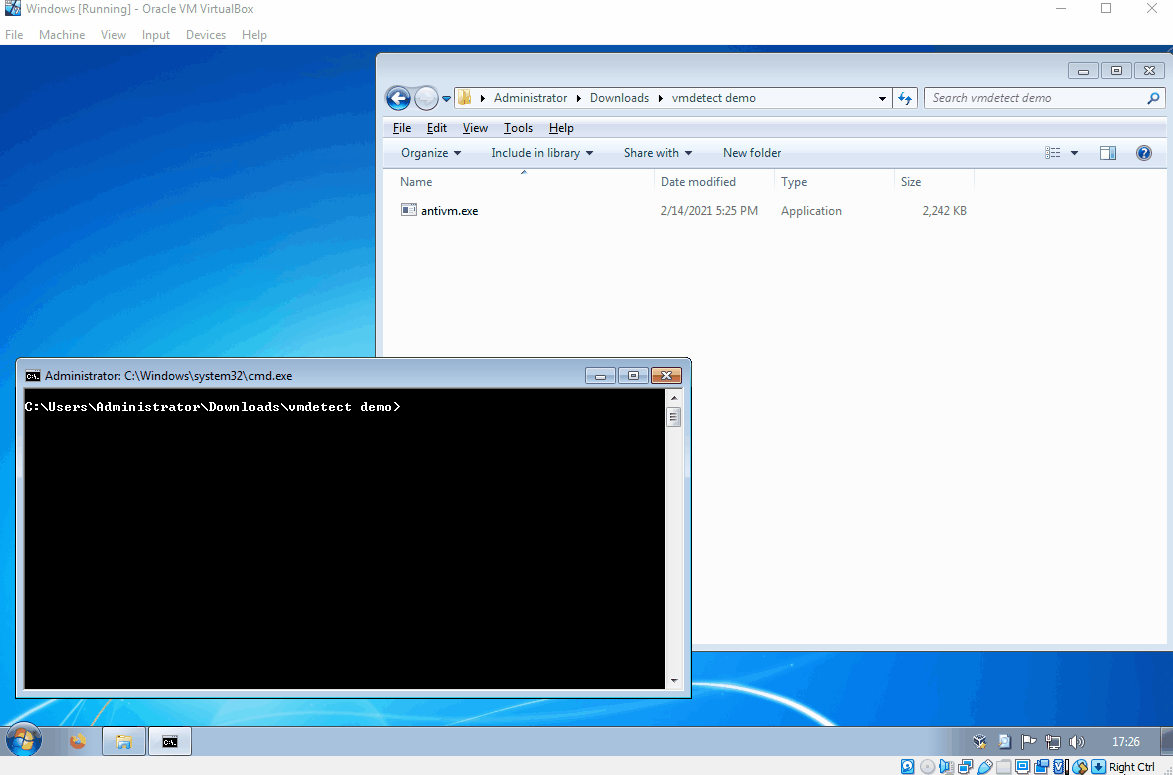
Task: Open the VirtualBox View menu
Action: coord(114,34)
